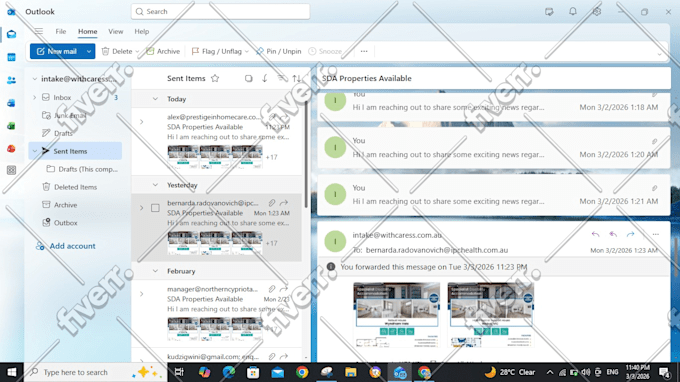
Task: Switch to the Home tab
Action: (x=88, y=31)
